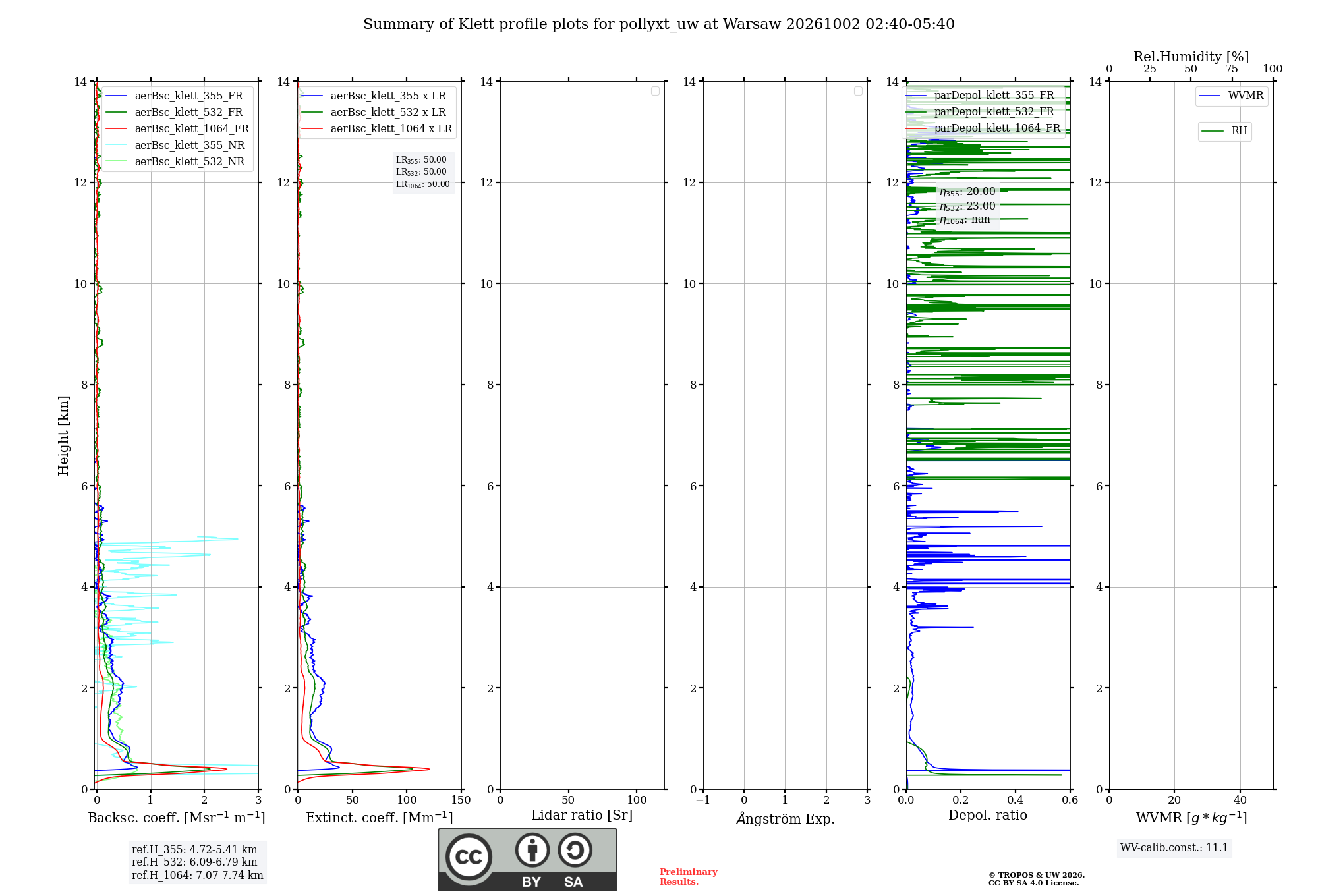Select legend entry aerBsc_klett_355_NR

point(177,145)
